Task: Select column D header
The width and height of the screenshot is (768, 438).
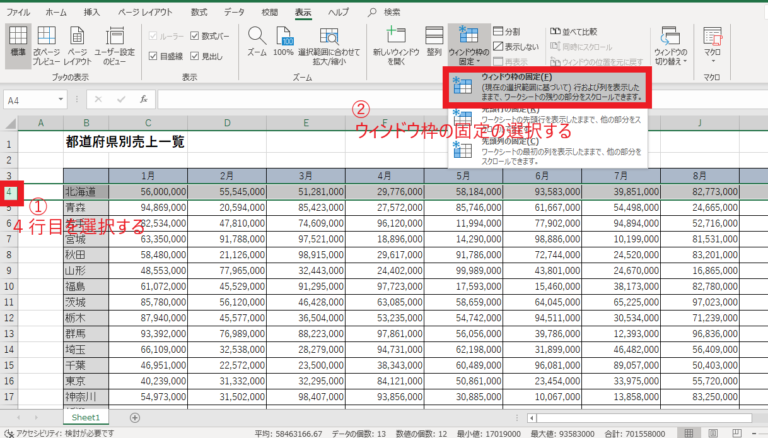Action: point(227,123)
